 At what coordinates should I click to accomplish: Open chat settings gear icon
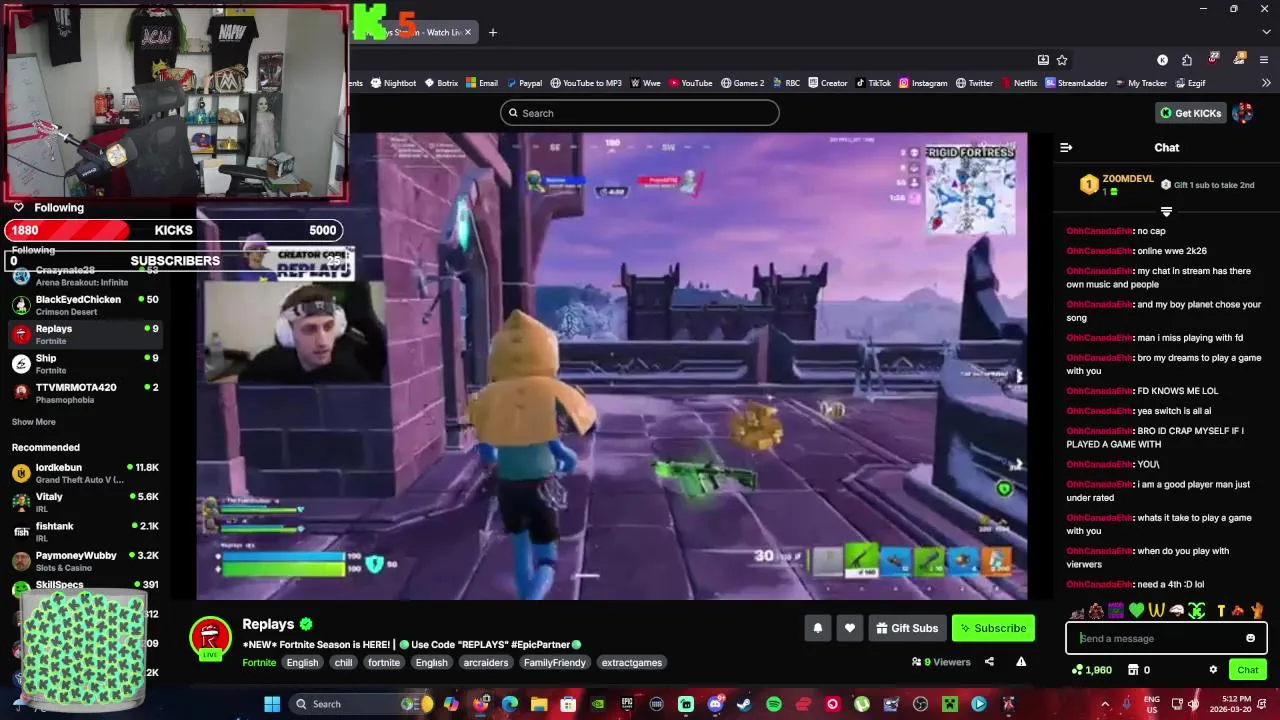[1213, 670]
